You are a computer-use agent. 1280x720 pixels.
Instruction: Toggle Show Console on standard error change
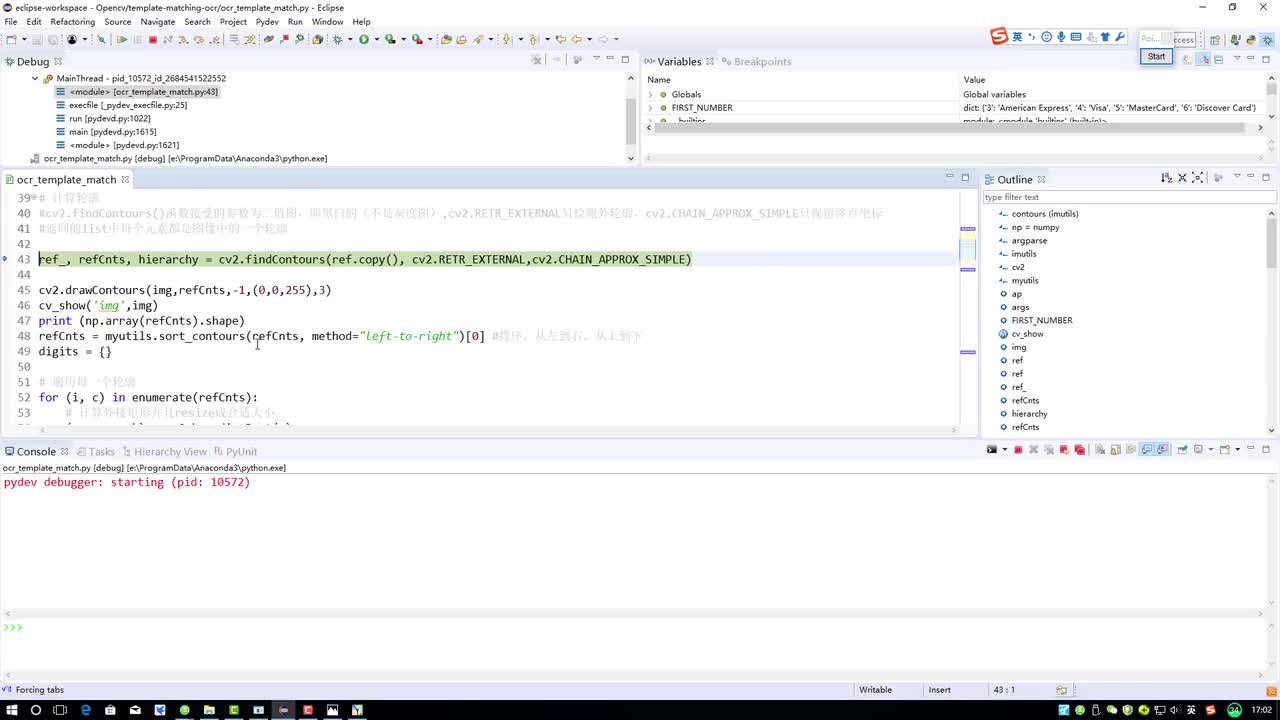1163,450
